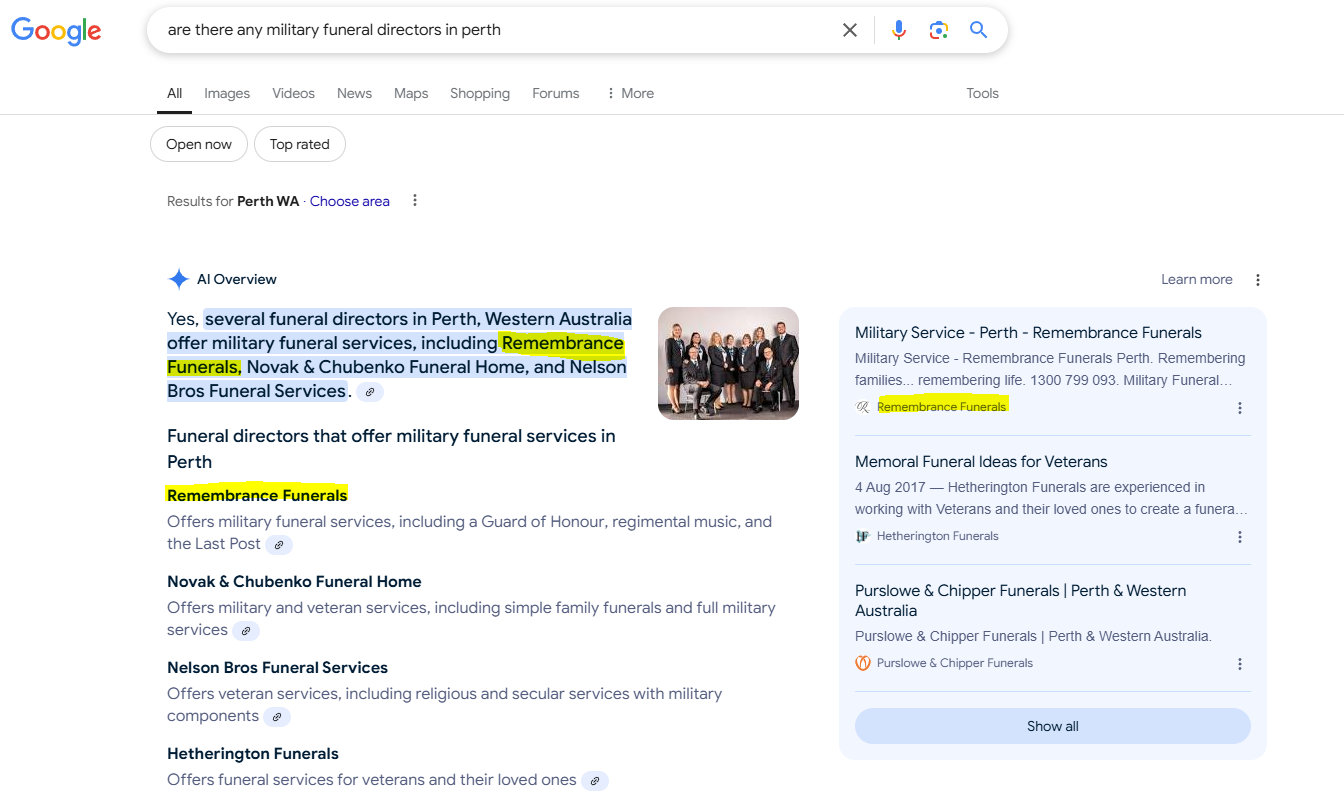Switch to the Shopping tab
The width and height of the screenshot is (1344, 804).
[480, 93]
